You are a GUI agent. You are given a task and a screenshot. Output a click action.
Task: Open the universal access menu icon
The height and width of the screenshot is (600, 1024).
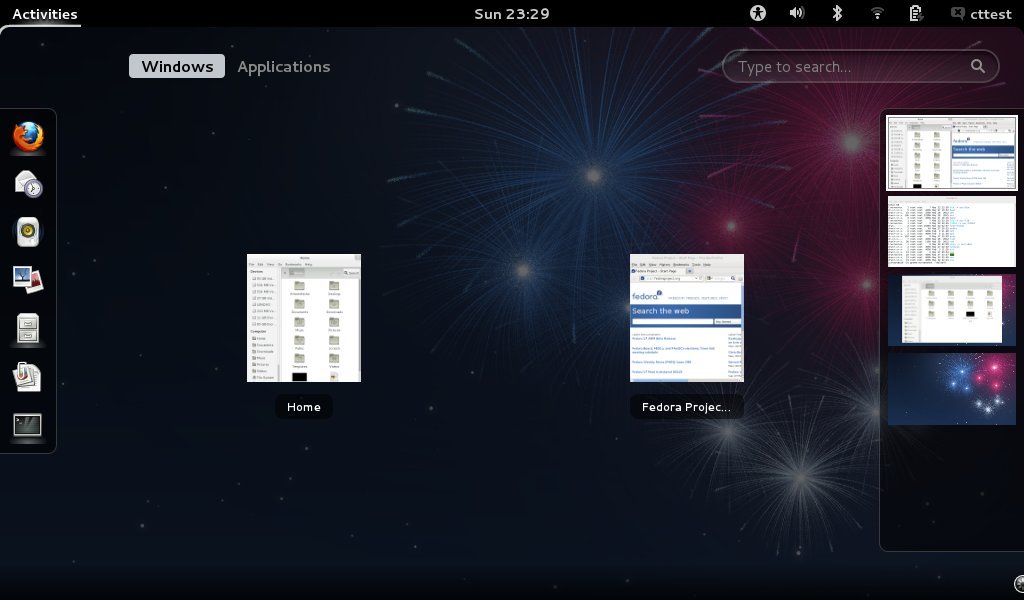(x=757, y=13)
